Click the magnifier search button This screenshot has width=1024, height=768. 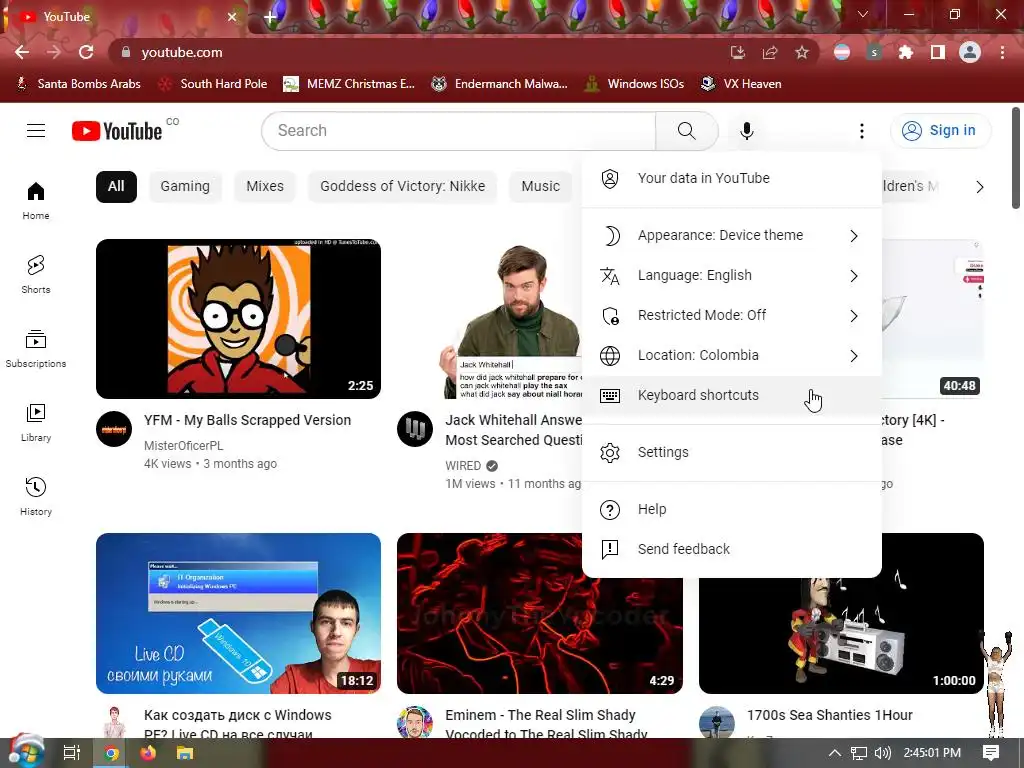pos(686,131)
